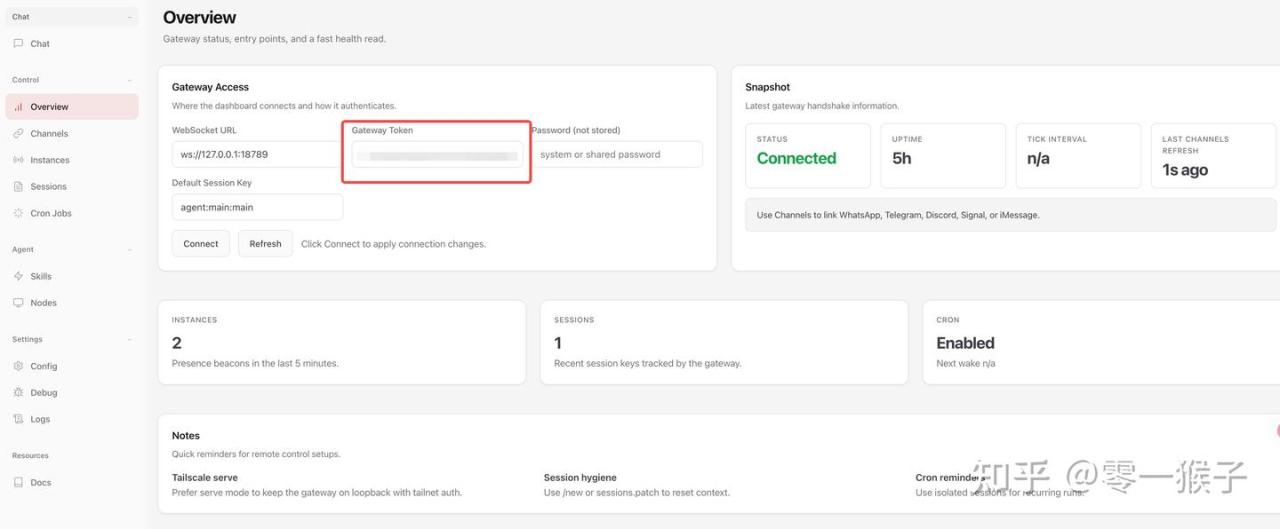This screenshot has width=1280, height=529.
Task: Open the Logs page
Action: point(40,420)
